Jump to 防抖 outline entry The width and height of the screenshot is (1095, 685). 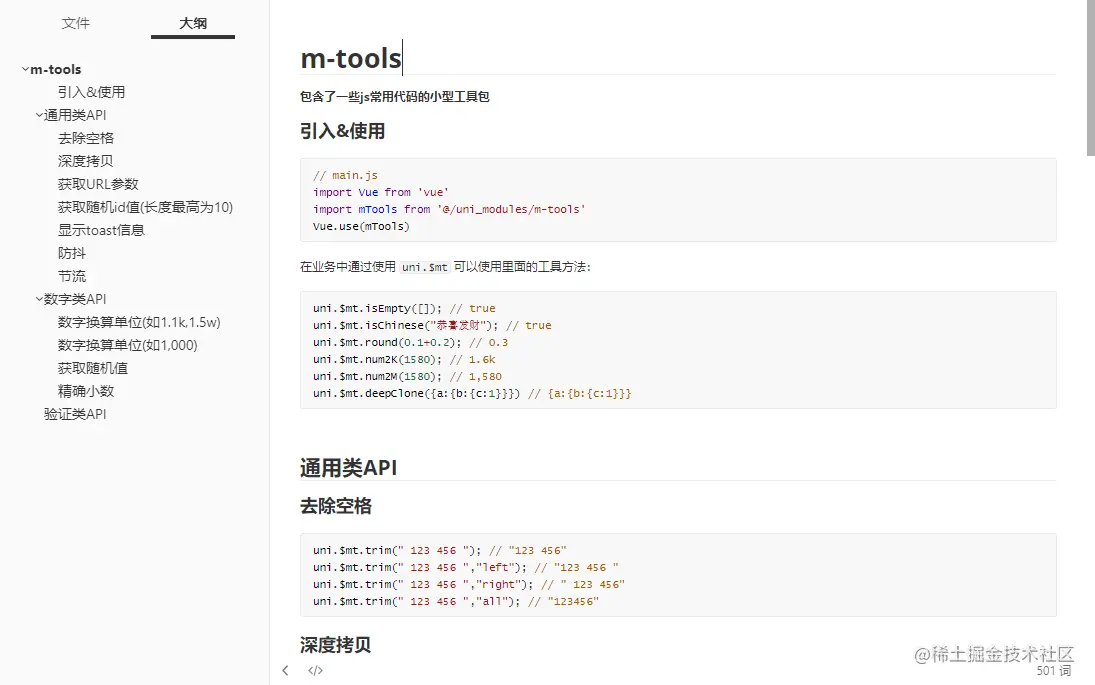[x=72, y=253]
